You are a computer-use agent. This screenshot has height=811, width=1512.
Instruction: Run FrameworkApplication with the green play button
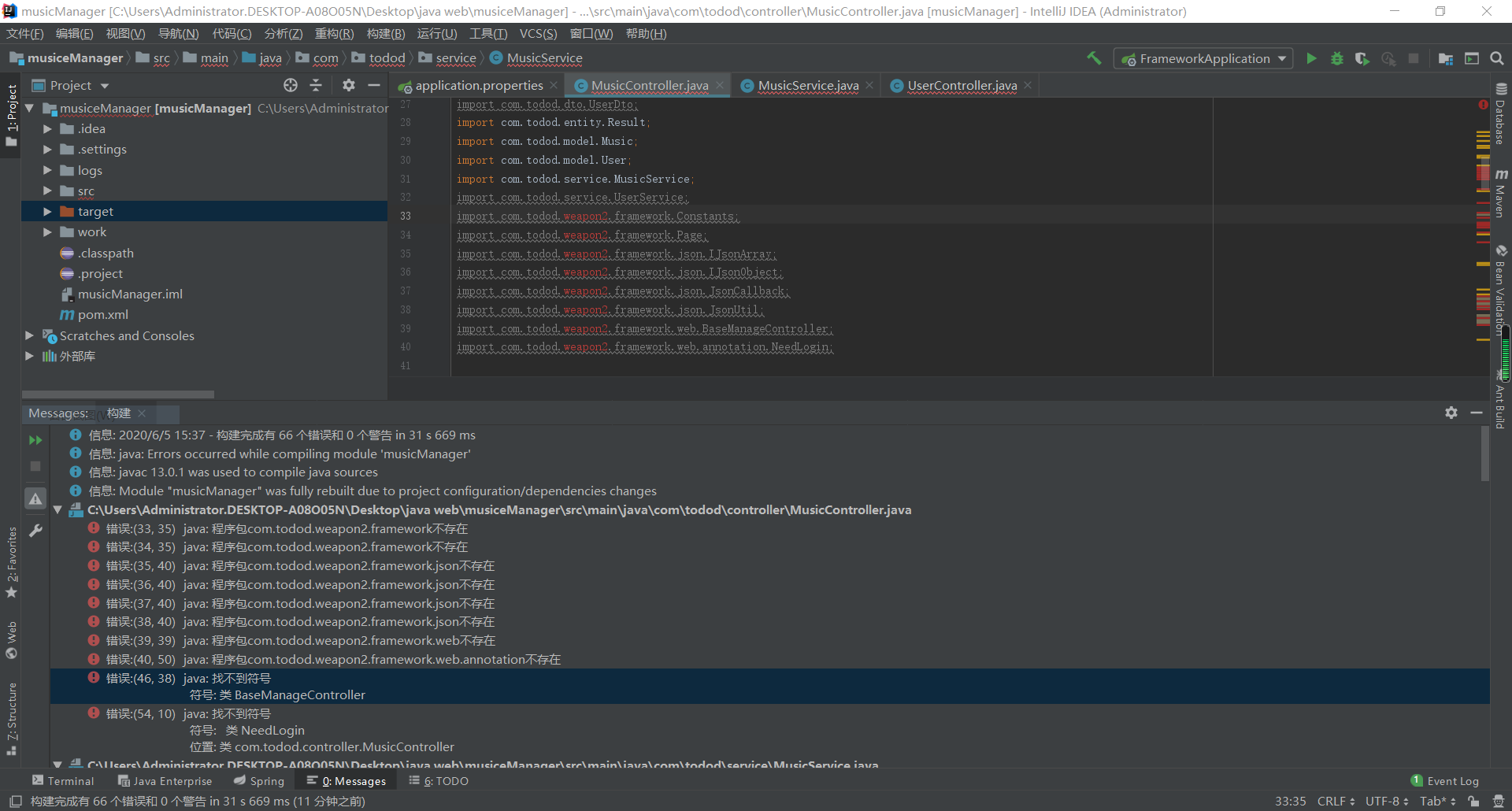click(x=1311, y=58)
